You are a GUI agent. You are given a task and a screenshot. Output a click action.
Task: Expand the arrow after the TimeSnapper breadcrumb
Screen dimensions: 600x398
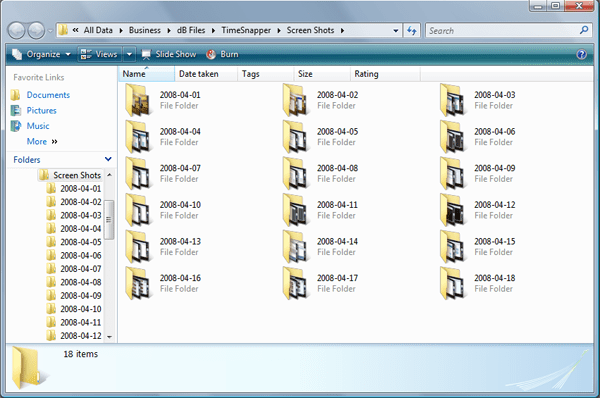click(x=279, y=31)
